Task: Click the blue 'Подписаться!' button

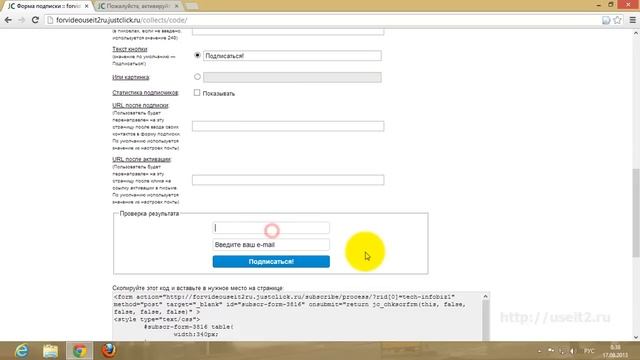Action: coord(271,262)
